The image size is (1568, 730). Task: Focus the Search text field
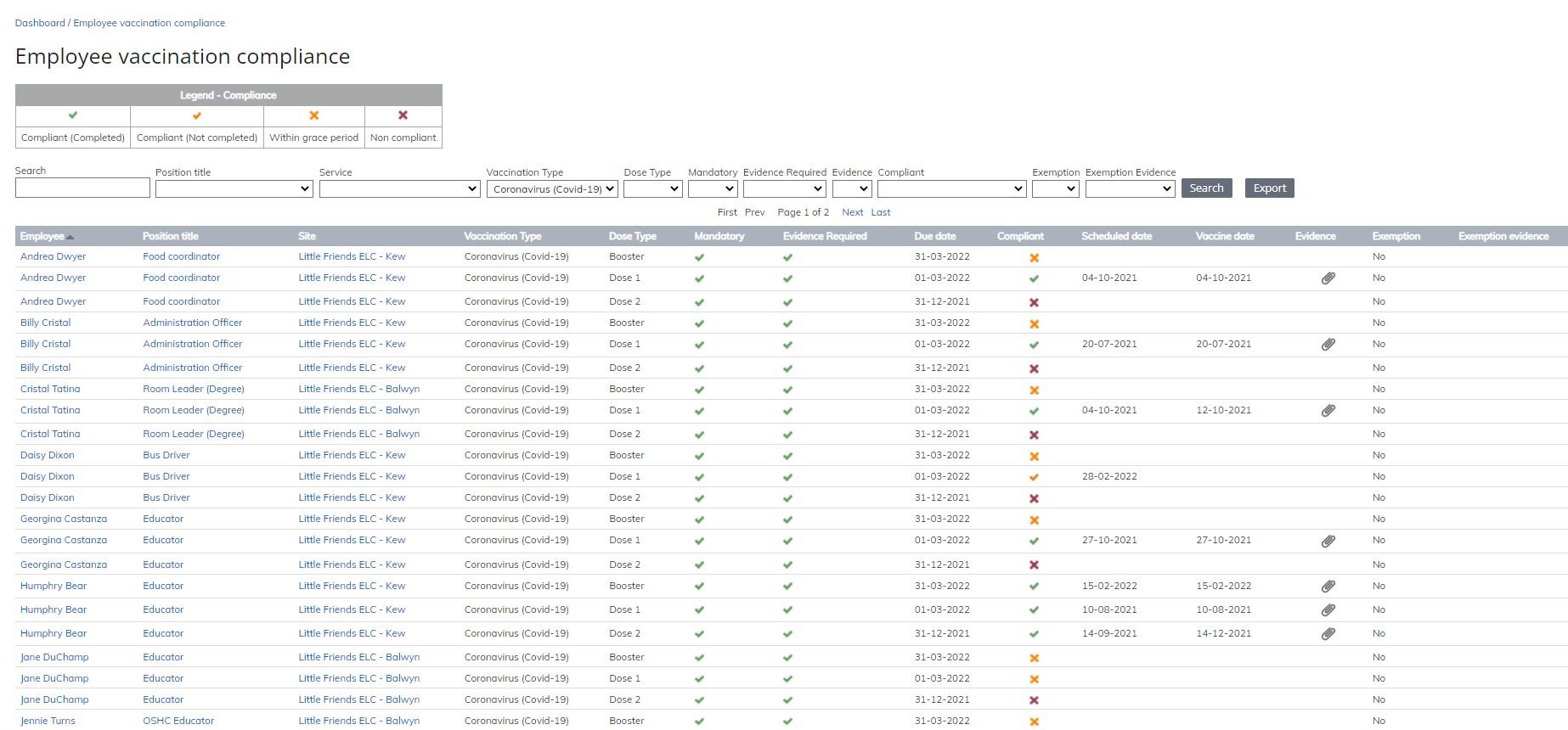[82, 188]
